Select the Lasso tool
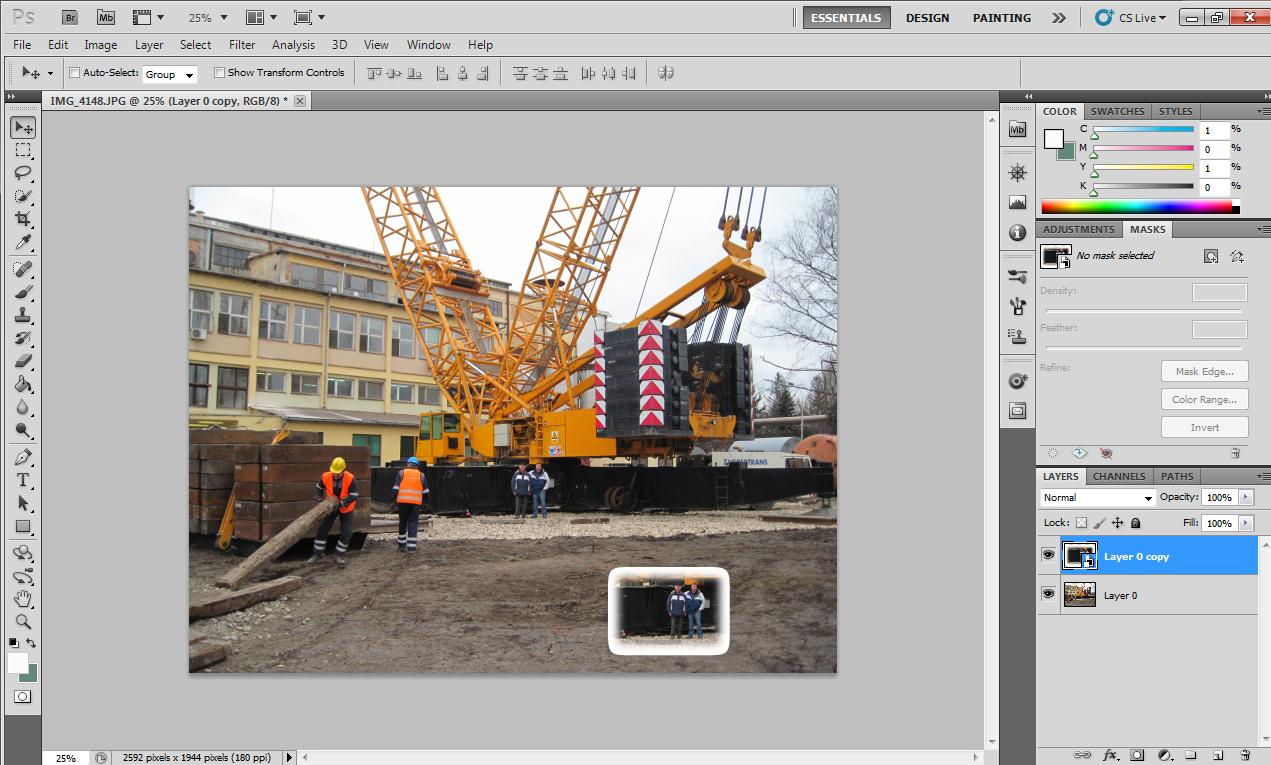This screenshot has width=1271, height=765. coord(23,173)
